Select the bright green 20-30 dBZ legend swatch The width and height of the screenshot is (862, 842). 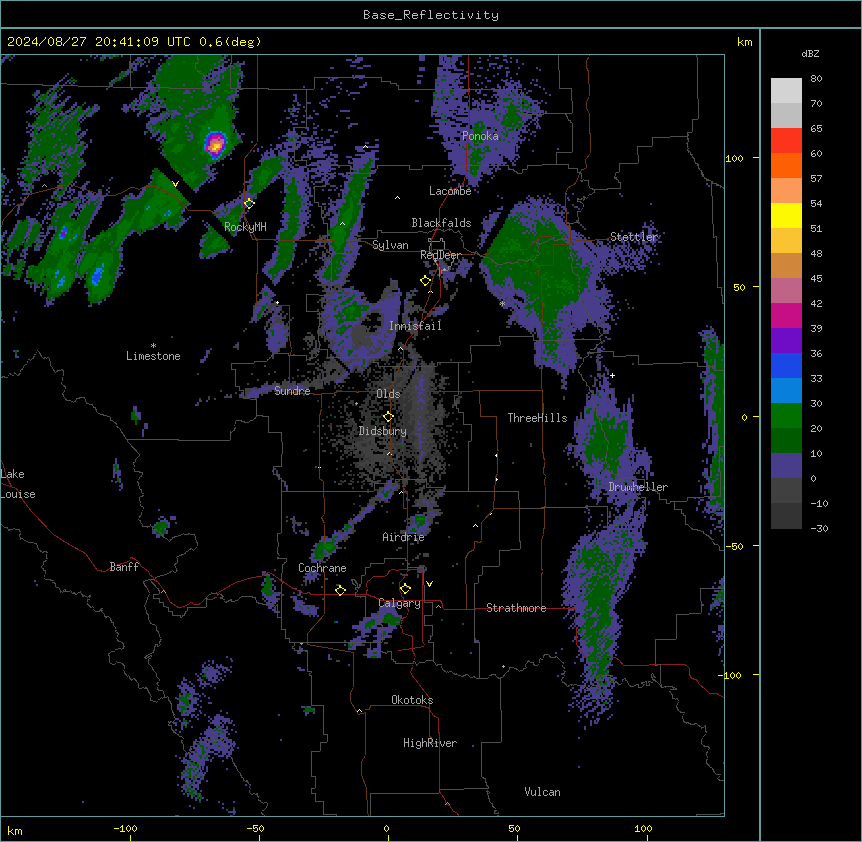[x=786, y=416]
